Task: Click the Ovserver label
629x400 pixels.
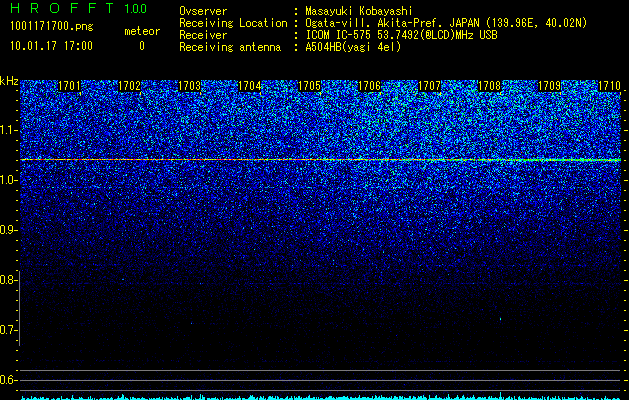Action: pyautogui.click(x=203, y=11)
